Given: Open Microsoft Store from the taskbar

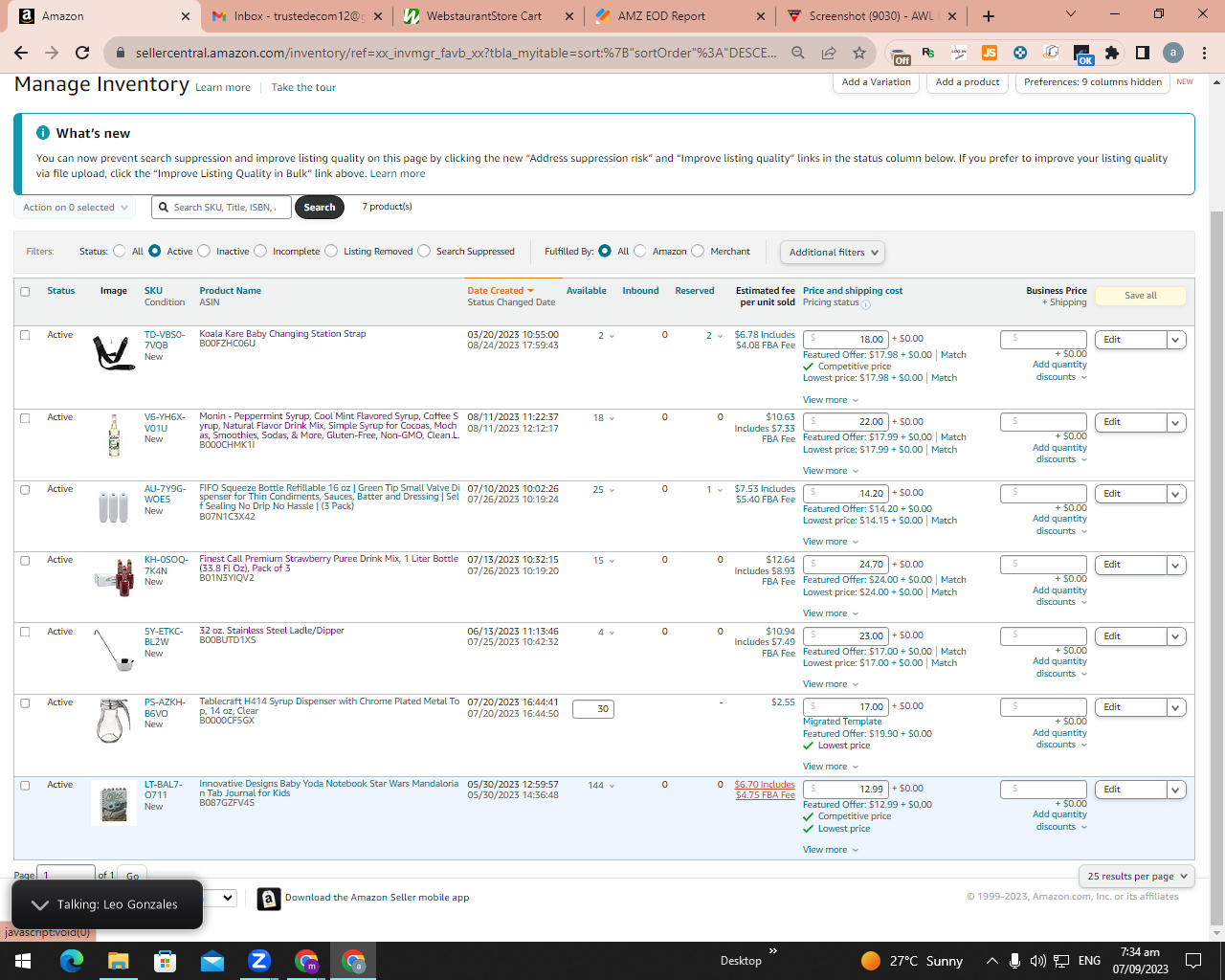Looking at the screenshot, I should 165,961.
